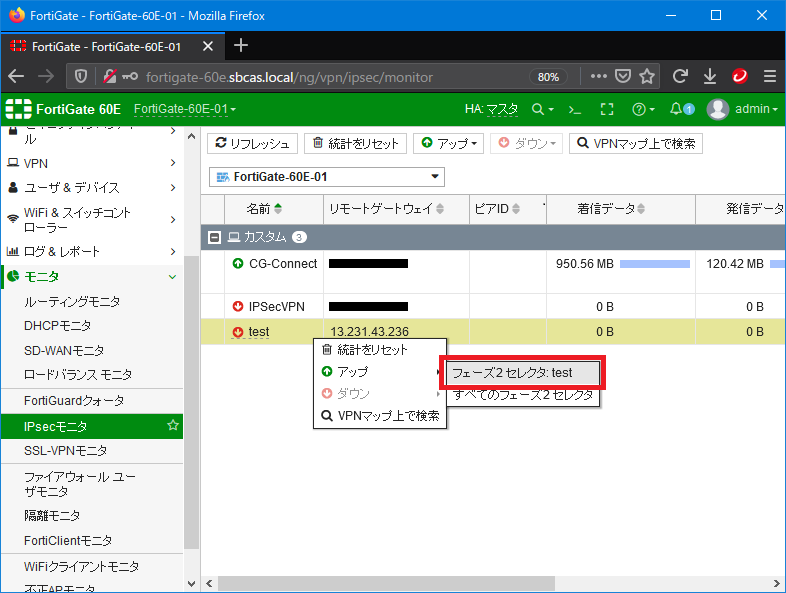Image resolution: width=786 pixels, height=593 pixels.
Task: Open the header search magnifier icon
Action: [539, 109]
